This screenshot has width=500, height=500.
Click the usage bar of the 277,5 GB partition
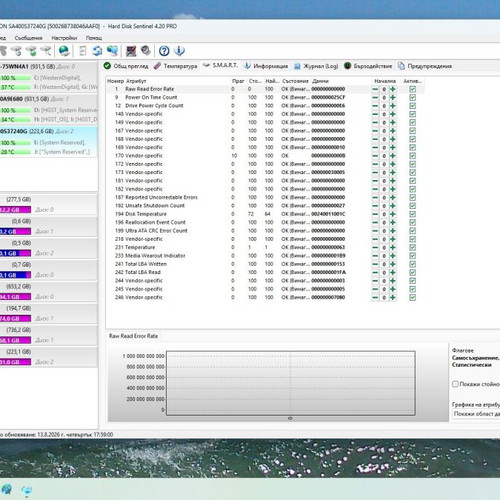tap(15, 210)
